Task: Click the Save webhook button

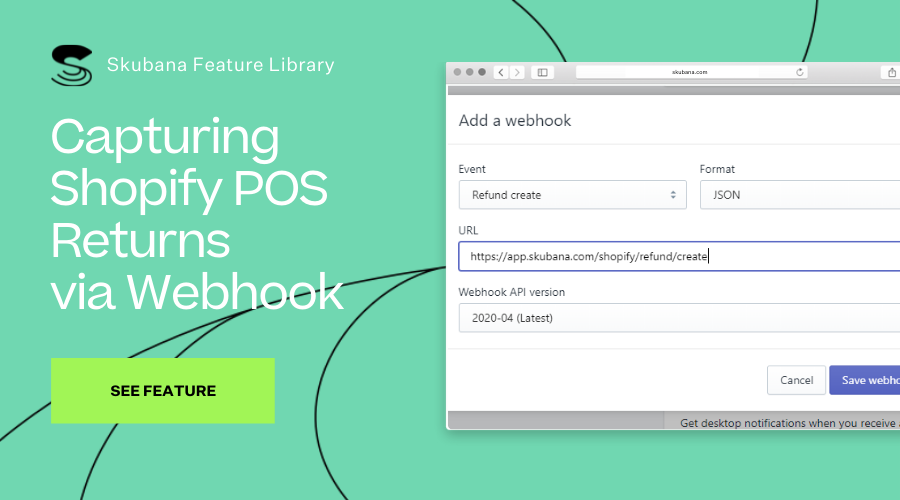Action: click(x=864, y=380)
